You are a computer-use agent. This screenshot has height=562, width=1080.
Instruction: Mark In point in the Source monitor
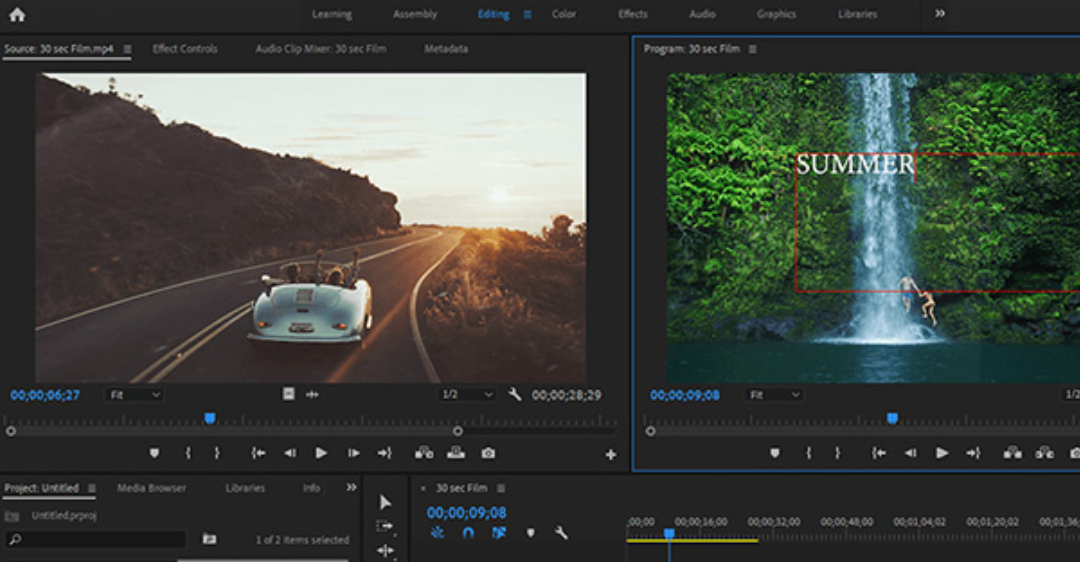(x=188, y=453)
